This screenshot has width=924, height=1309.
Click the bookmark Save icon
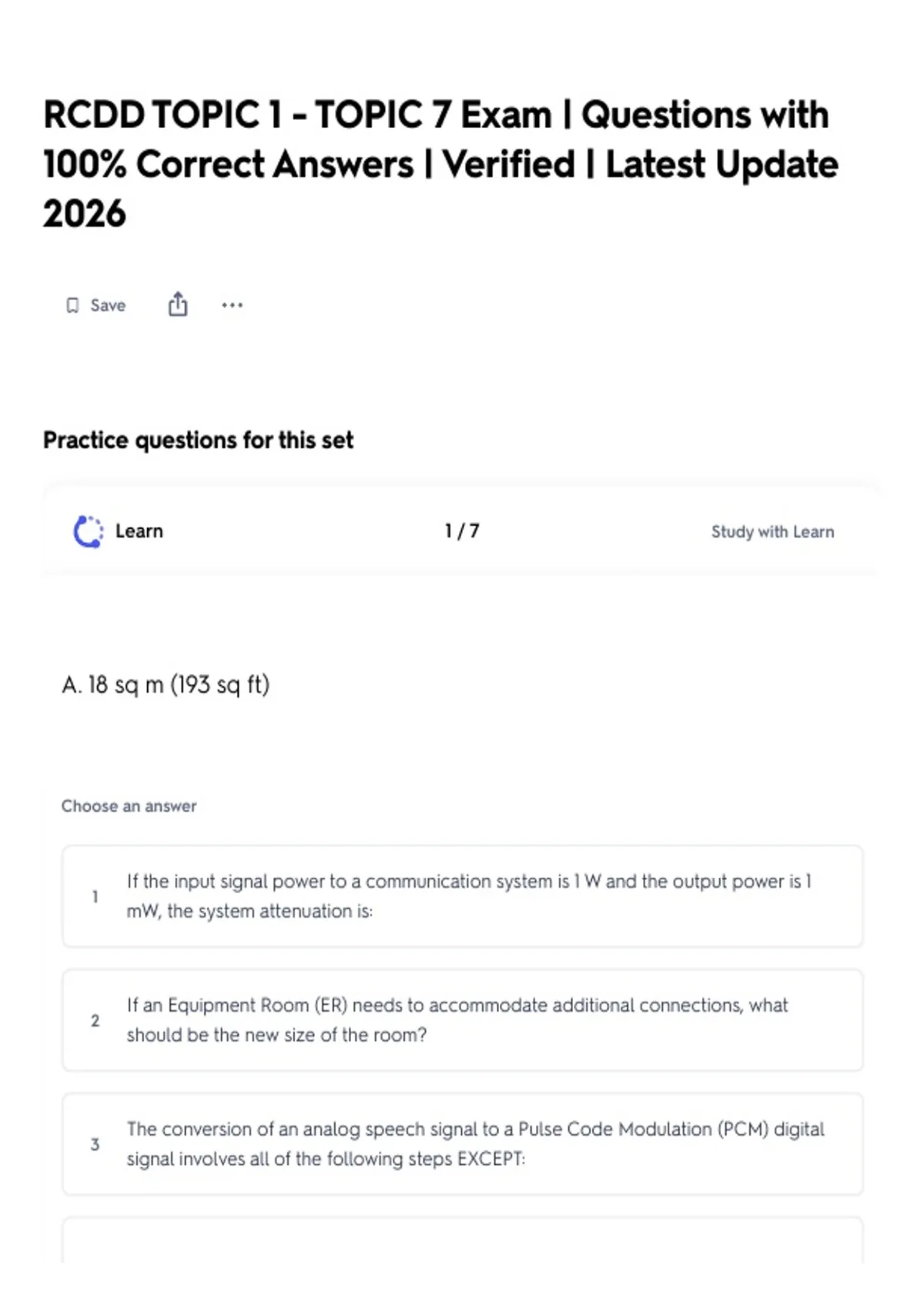72,306
